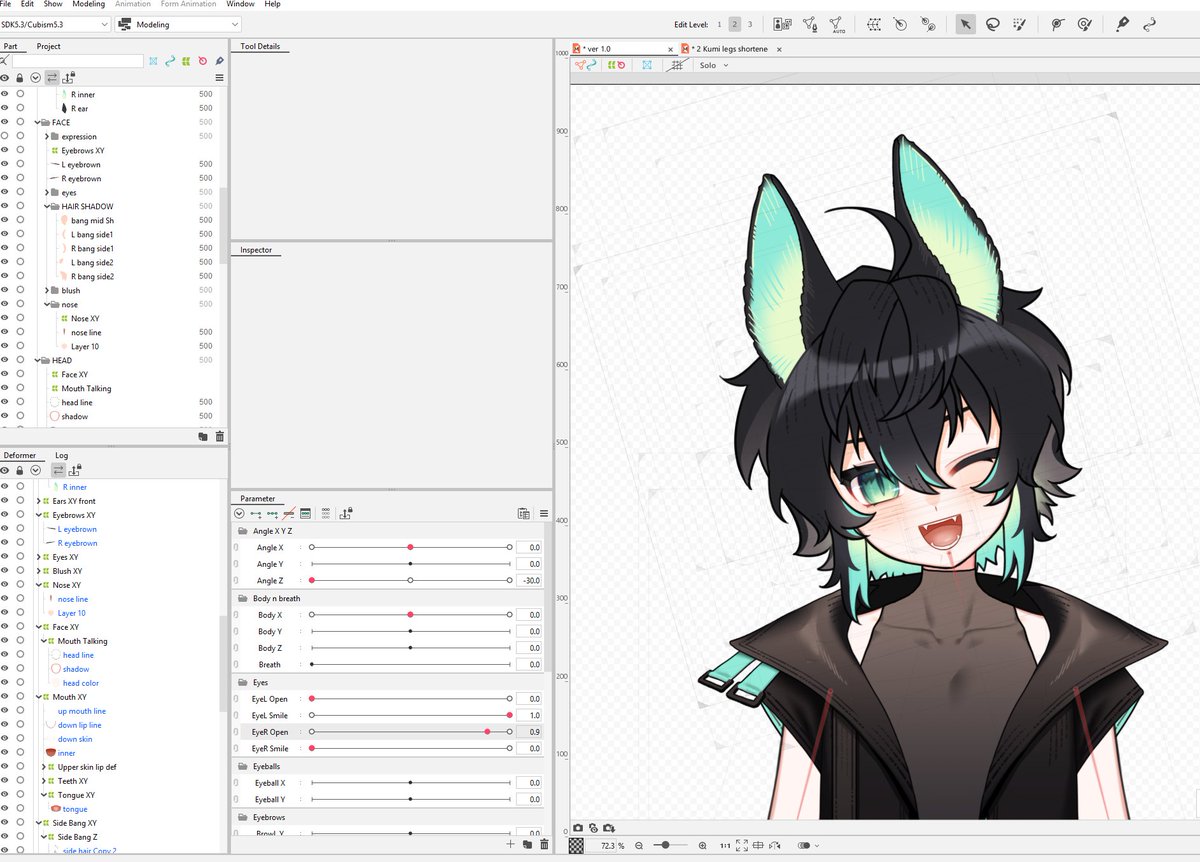This screenshot has height=862, width=1200.
Task: Click the canvas zoom slider
Action: (671, 846)
